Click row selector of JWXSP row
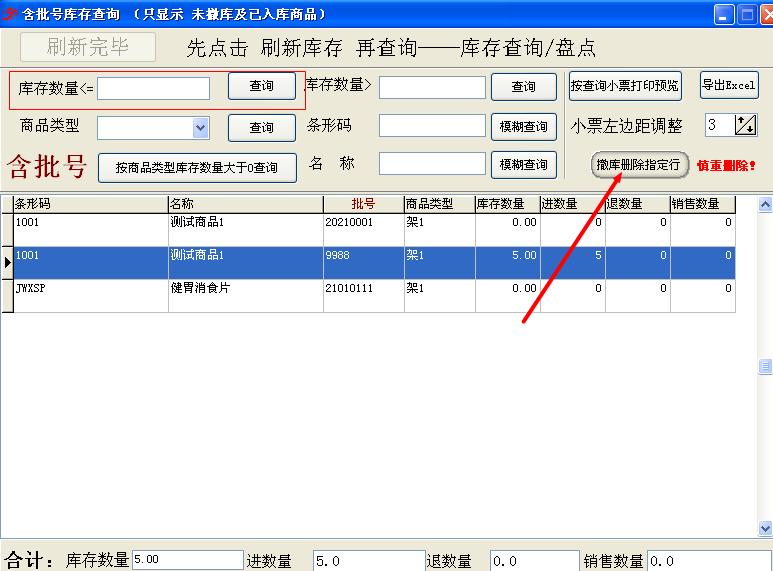Image resolution: width=773 pixels, height=571 pixels. [7, 296]
